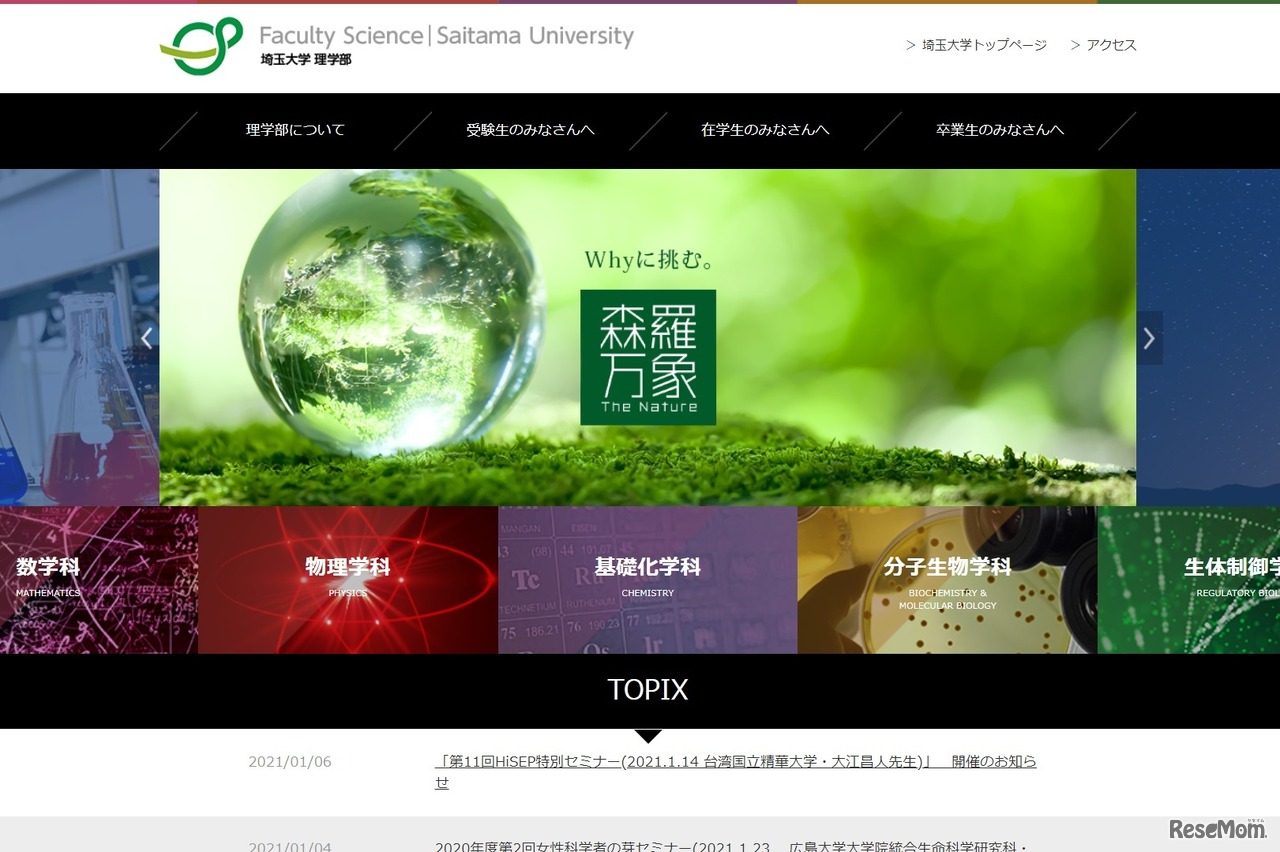Click the chevron before アクセス
The height and width of the screenshot is (852, 1280).
(x=1073, y=45)
